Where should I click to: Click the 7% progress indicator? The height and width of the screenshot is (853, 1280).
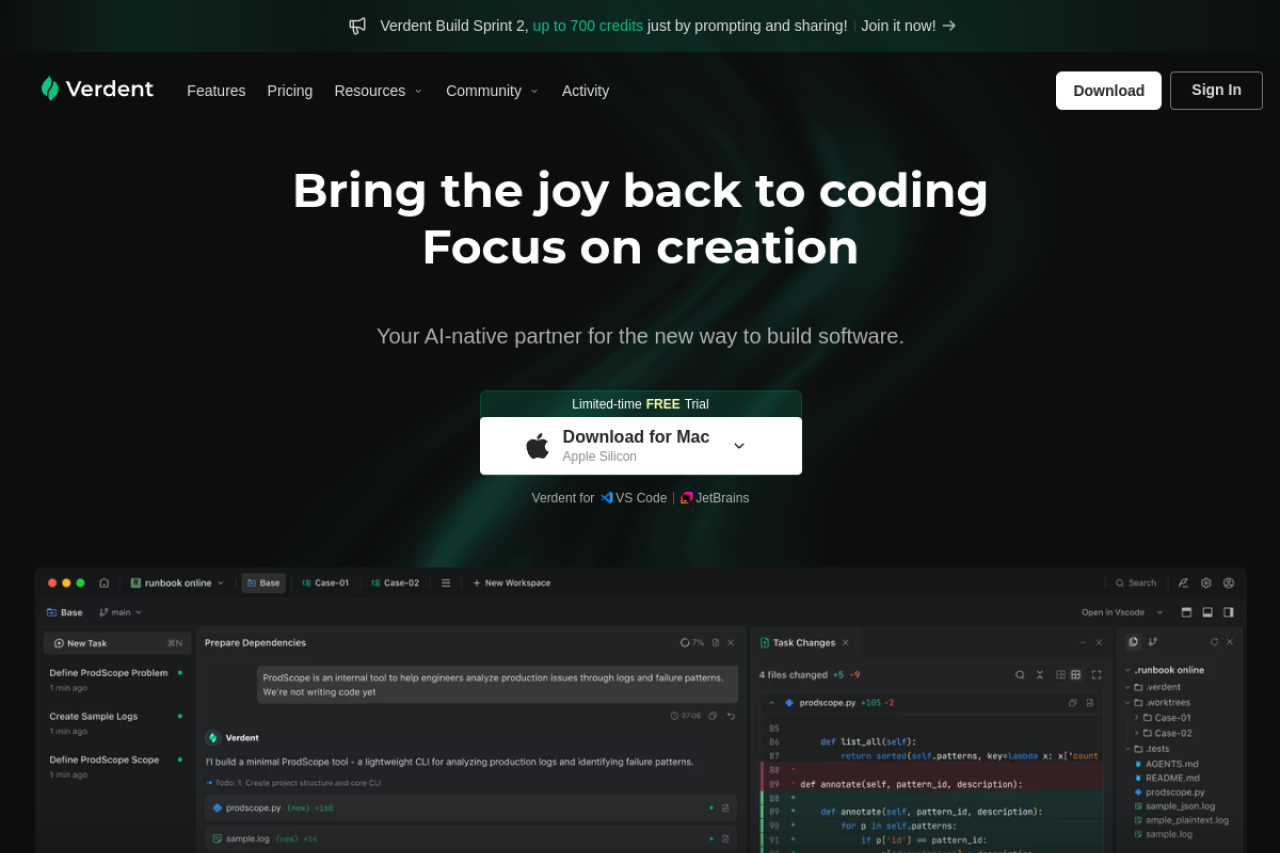(692, 643)
